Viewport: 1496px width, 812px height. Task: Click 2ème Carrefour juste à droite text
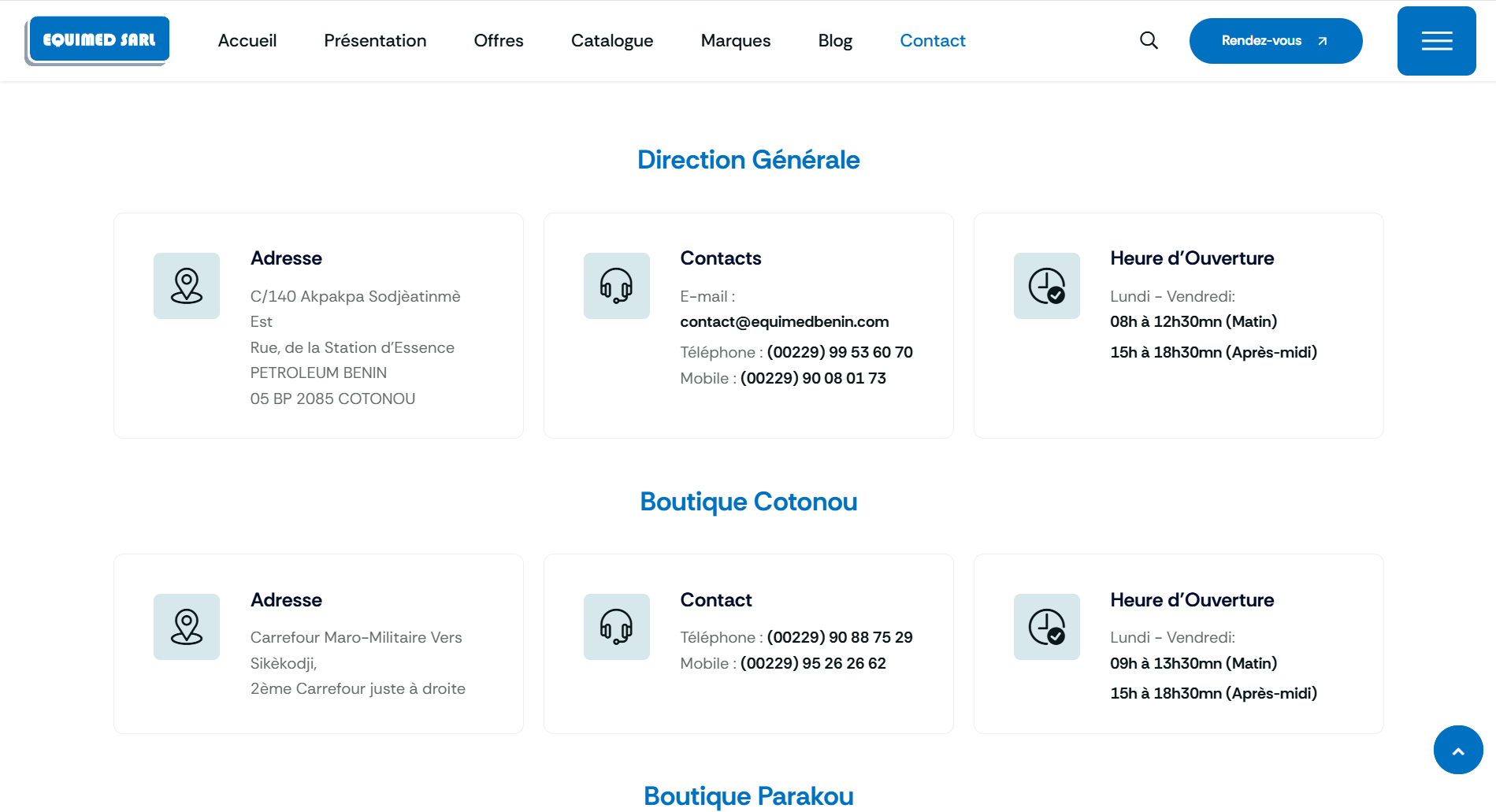click(358, 688)
